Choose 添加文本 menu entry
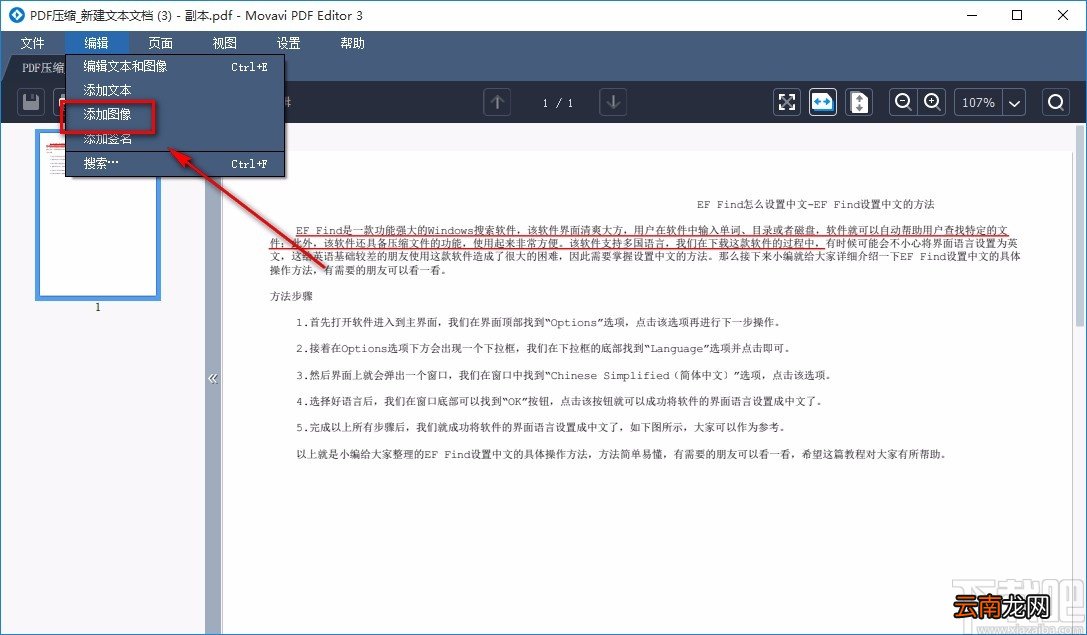This screenshot has height=635, width=1087. click(175, 90)
